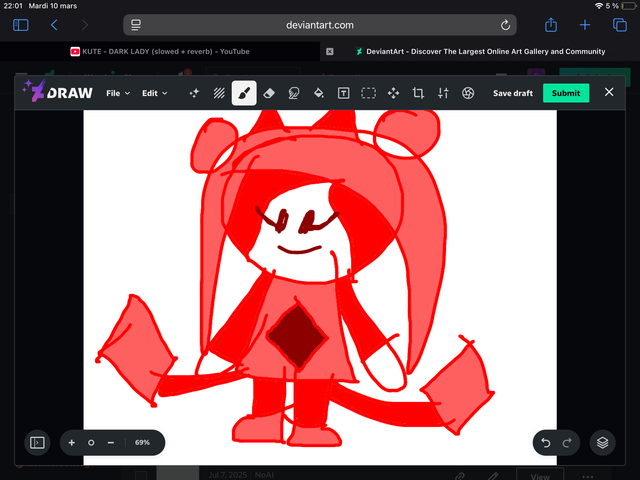Submit the drawing
The height and width of the screenshot is (480, 640).
tap(566, 93)
